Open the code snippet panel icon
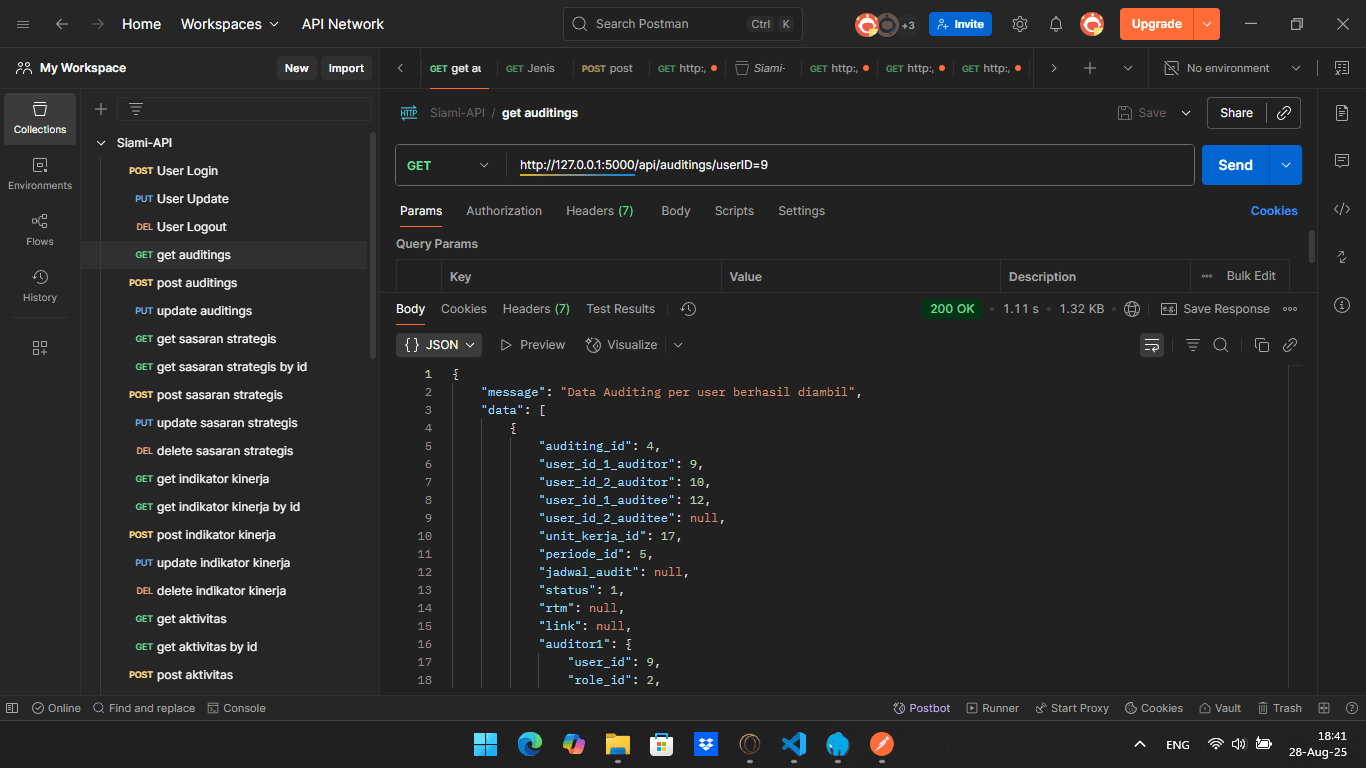 pos(1342,209)
